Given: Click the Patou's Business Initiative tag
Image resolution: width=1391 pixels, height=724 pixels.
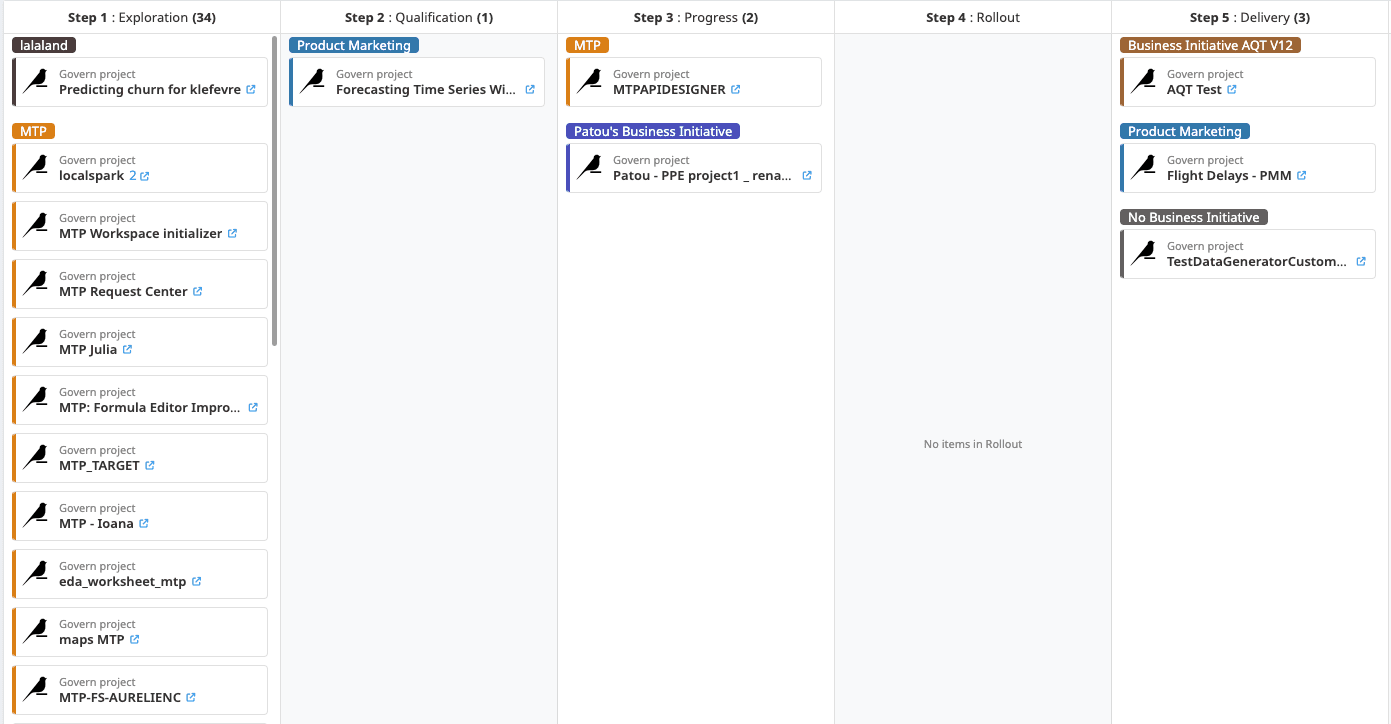Looking at the screenshot, I should 653,131.
